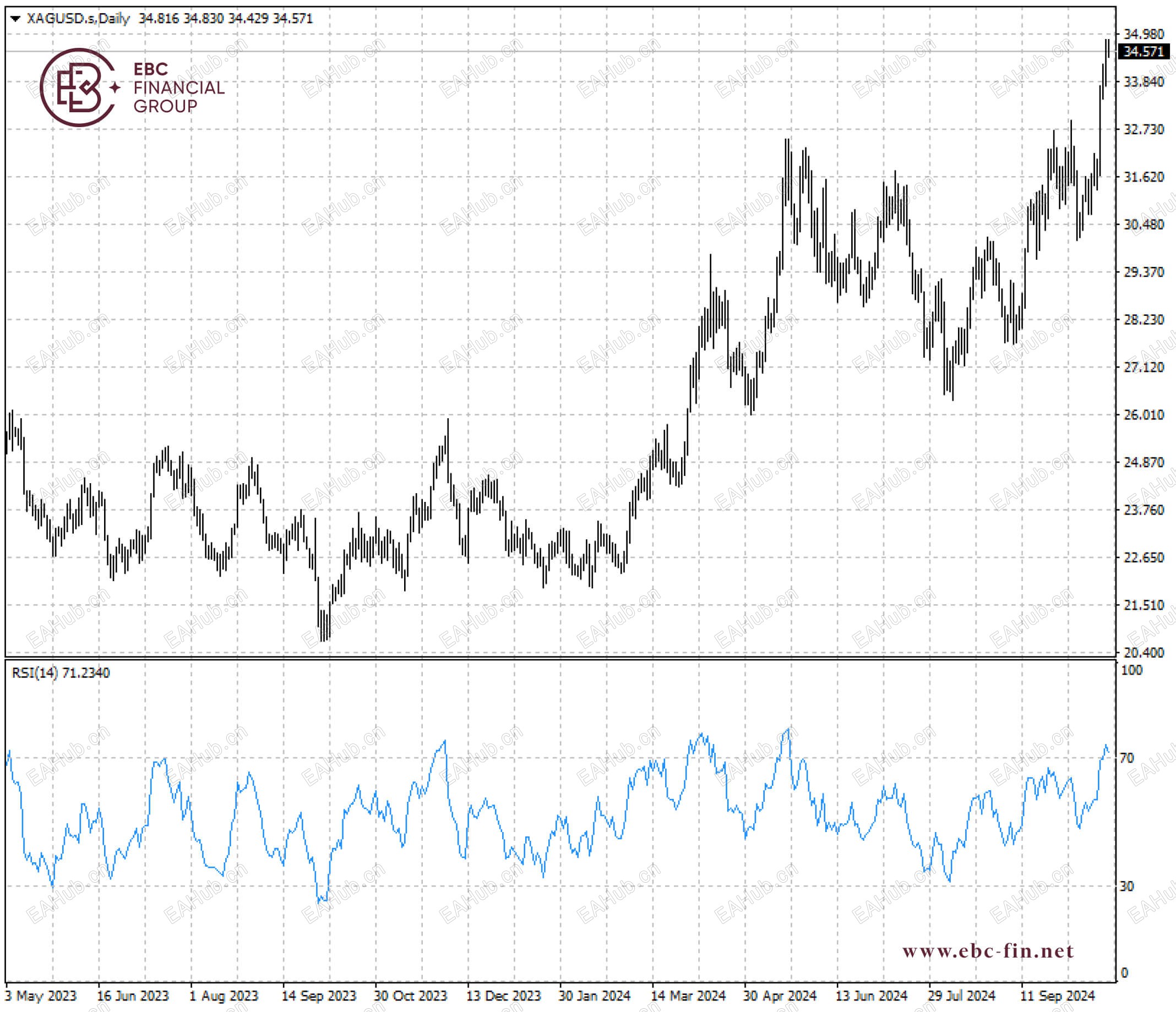Click the highlighted 34.571 current price tag
The width and height of the screenshot is (1176, 1012).
tap(1143, 52)
